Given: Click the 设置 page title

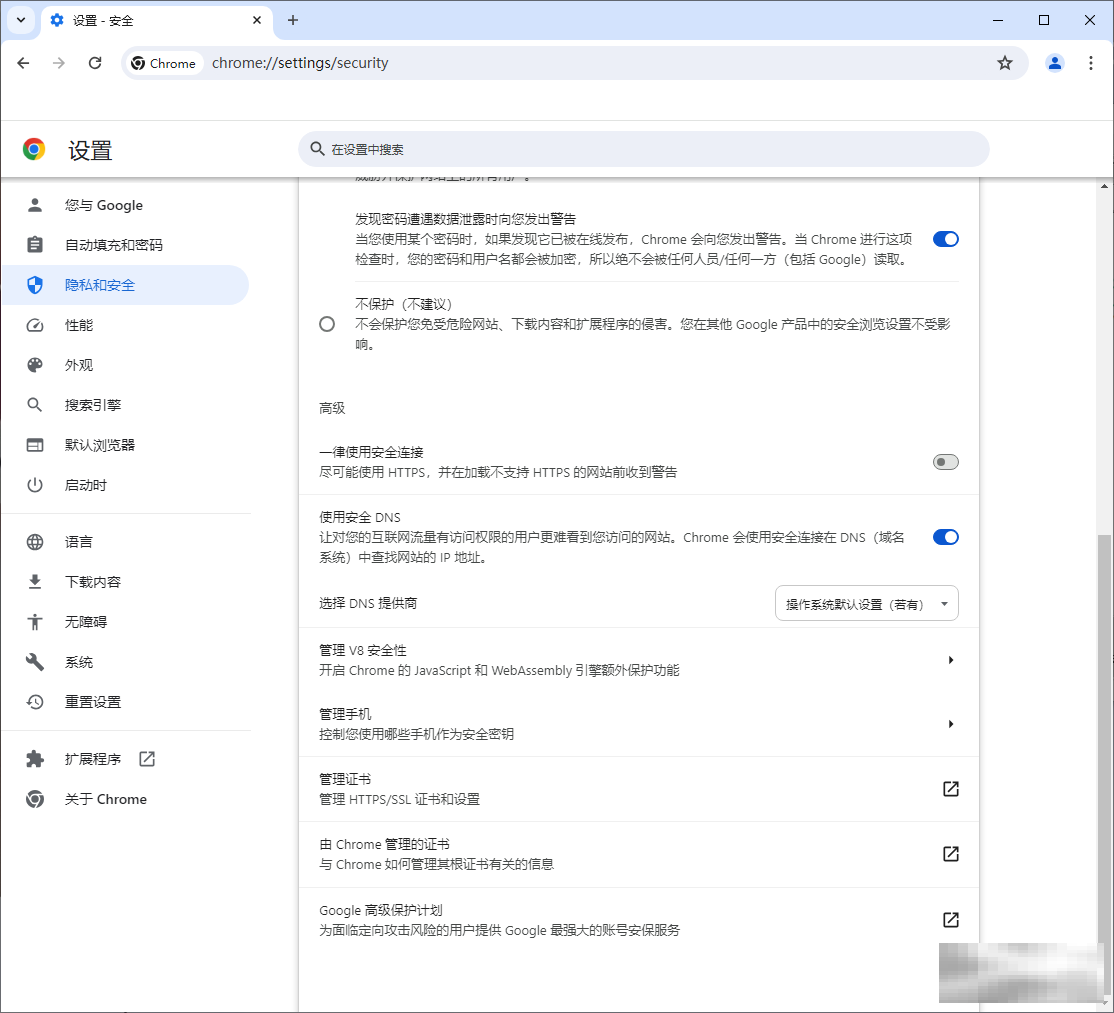Looking at the screenshot, I should coord(90,150).
